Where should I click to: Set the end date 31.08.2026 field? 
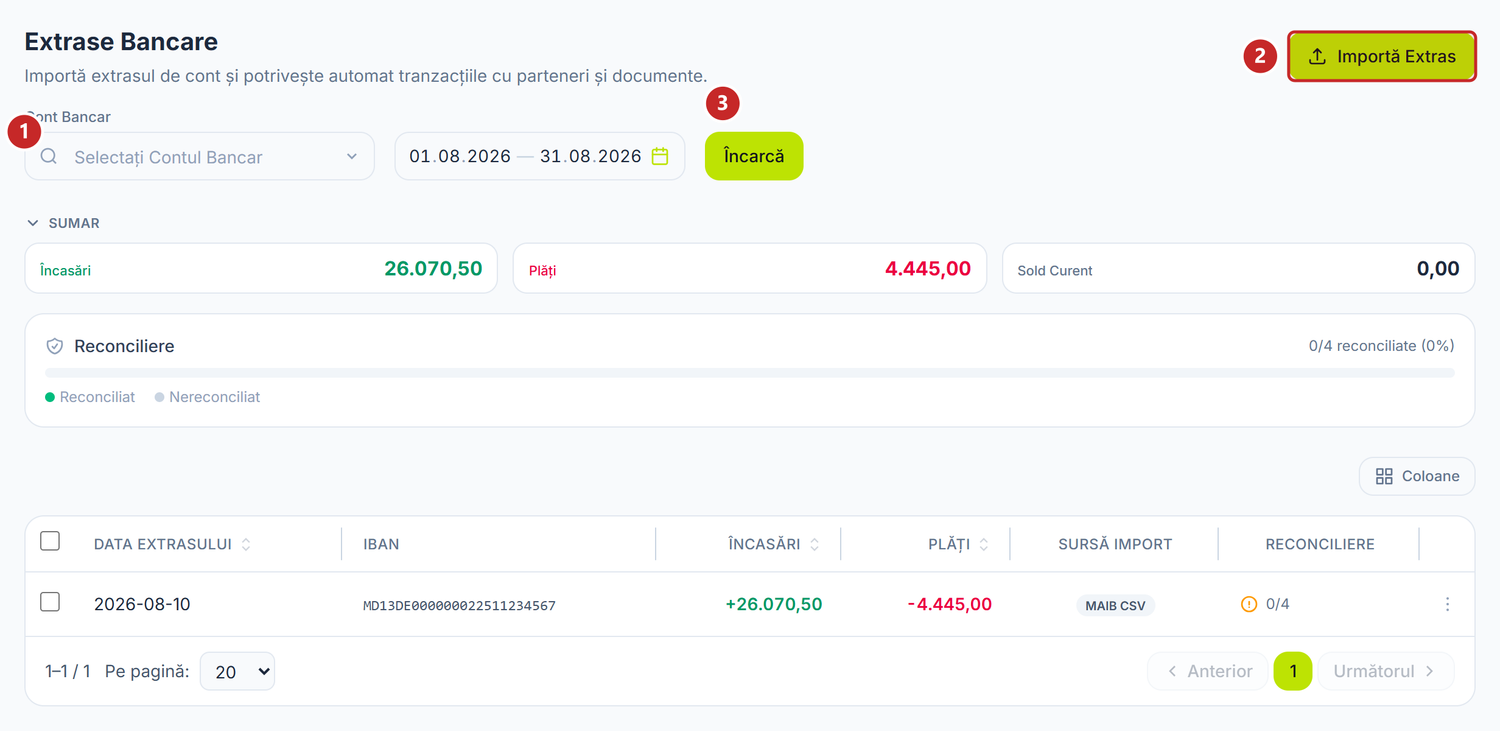591,156
